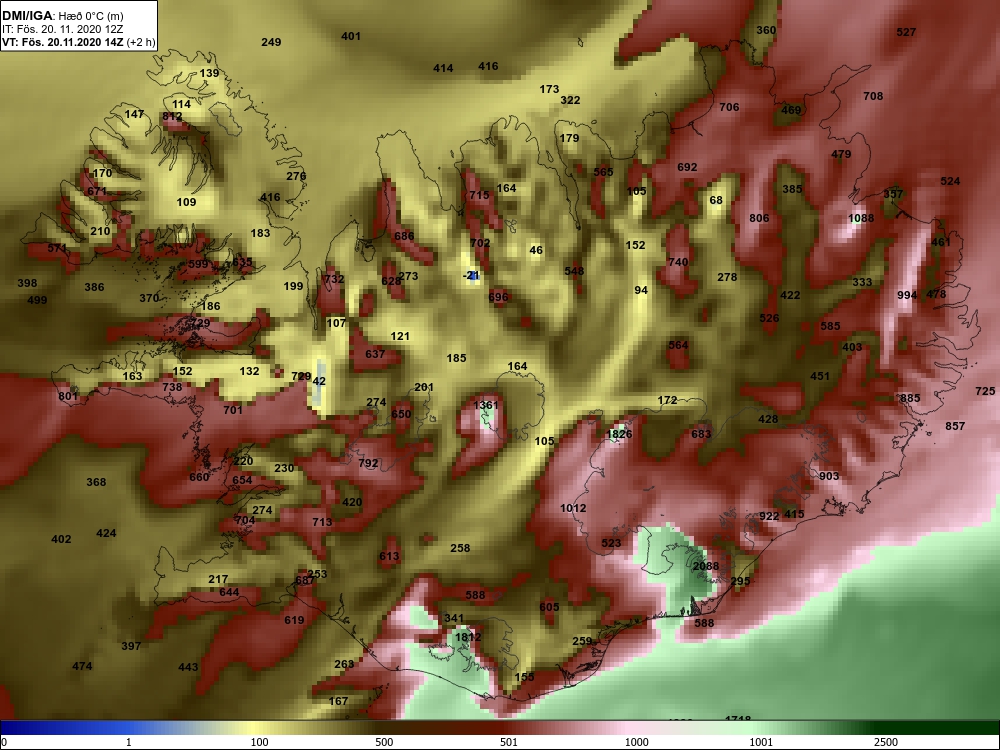The height and width of the screenshot is (750, 1000).
Task: Select the map value 613
Action: pyautogui.click(x=389, y=556)
